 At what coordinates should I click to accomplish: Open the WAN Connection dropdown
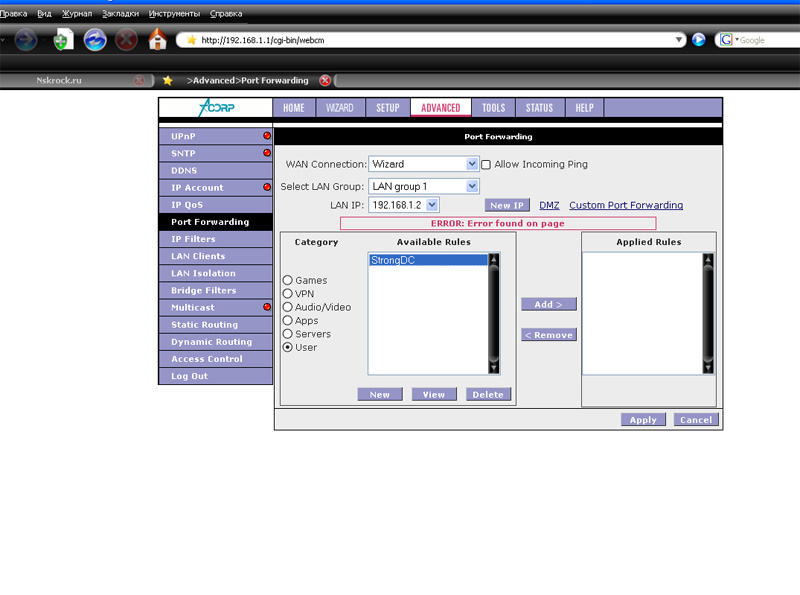(x=472, y=164)
